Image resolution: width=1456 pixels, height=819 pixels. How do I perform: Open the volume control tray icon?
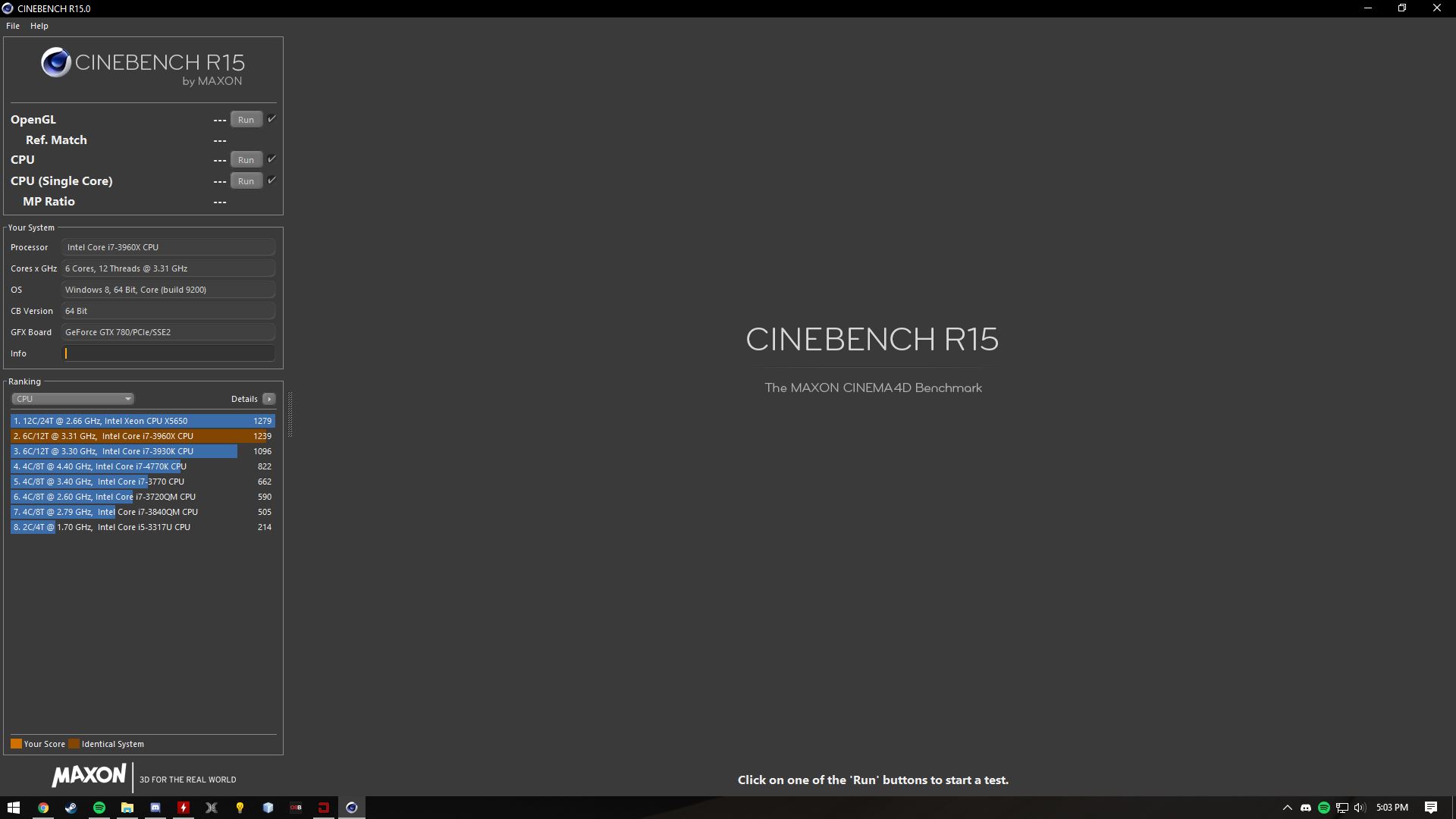[1360, 808]
